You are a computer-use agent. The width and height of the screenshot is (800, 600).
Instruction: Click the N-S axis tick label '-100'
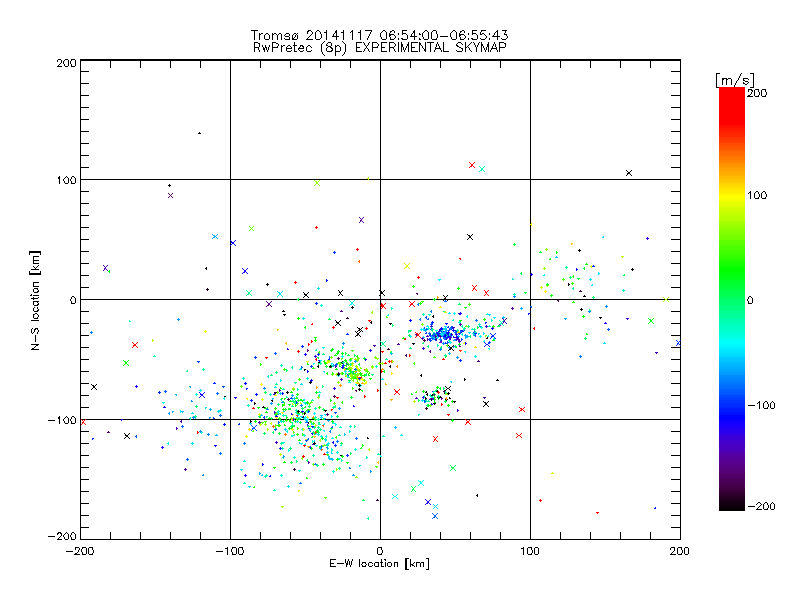coord(62,420)
